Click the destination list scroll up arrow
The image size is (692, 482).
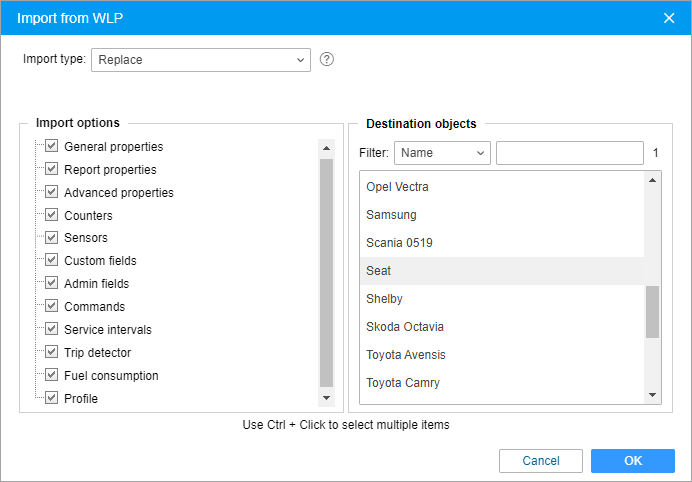pyautogui.click(x=652, y=180)
